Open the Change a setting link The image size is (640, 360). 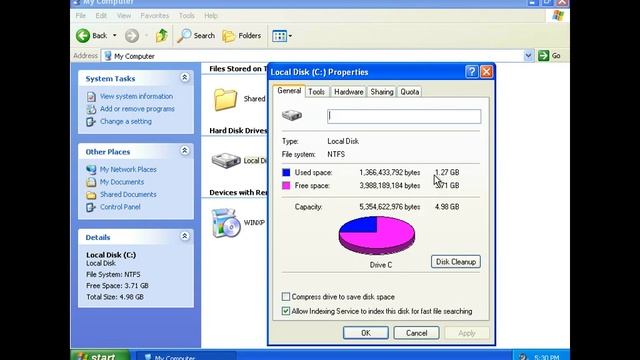tap(126, 122)
